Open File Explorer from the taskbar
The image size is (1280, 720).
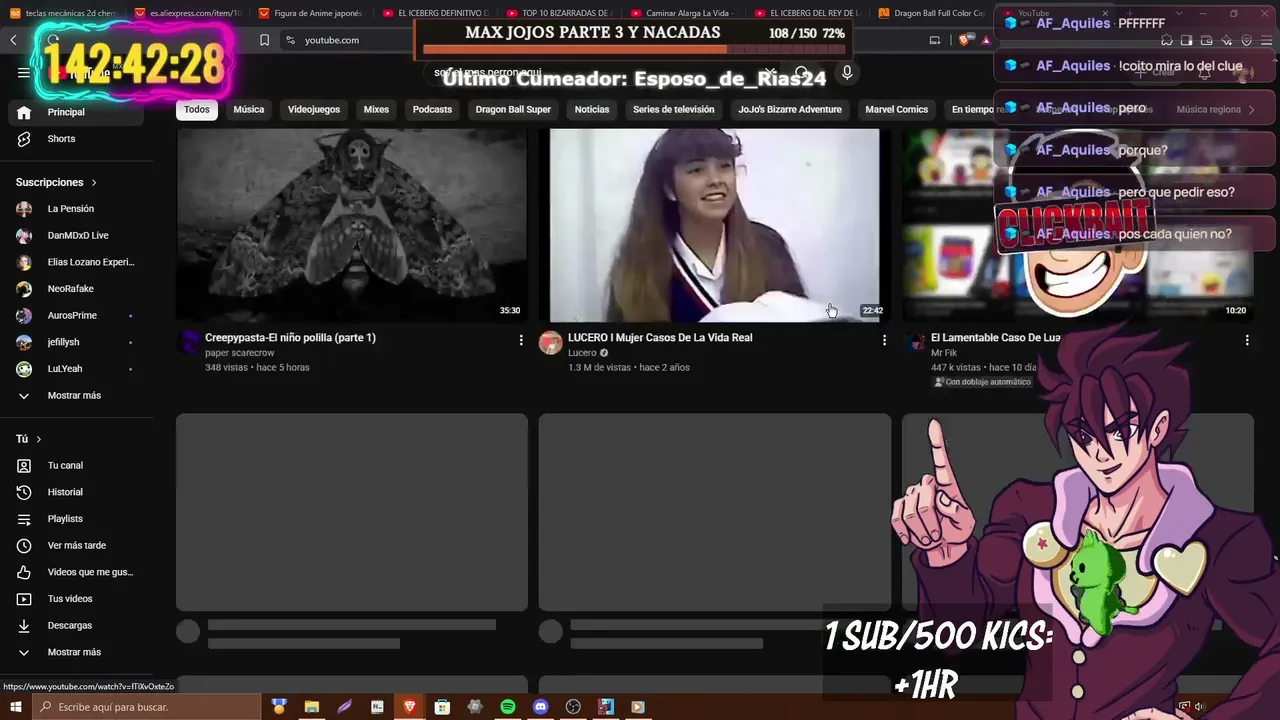(x=312, y=707)
